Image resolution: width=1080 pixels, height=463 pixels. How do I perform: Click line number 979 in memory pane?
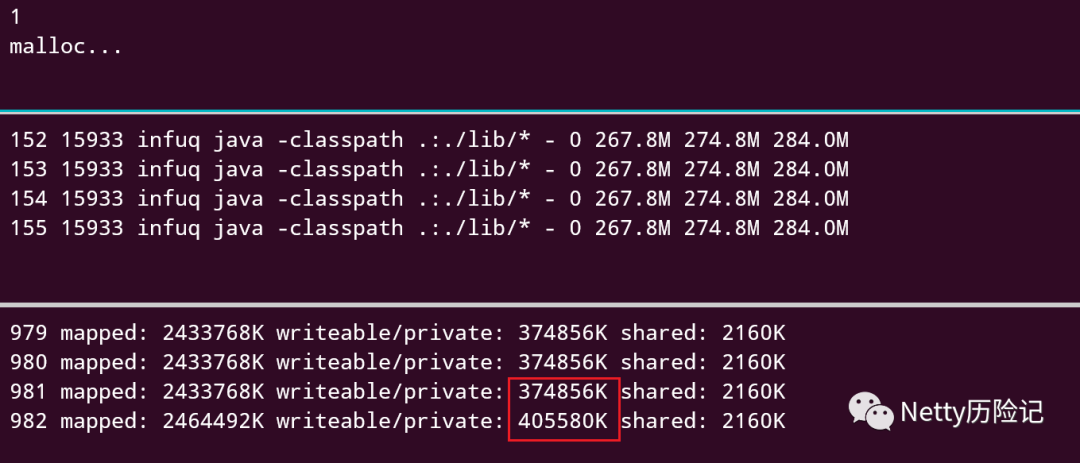click(x=28, y=333)
